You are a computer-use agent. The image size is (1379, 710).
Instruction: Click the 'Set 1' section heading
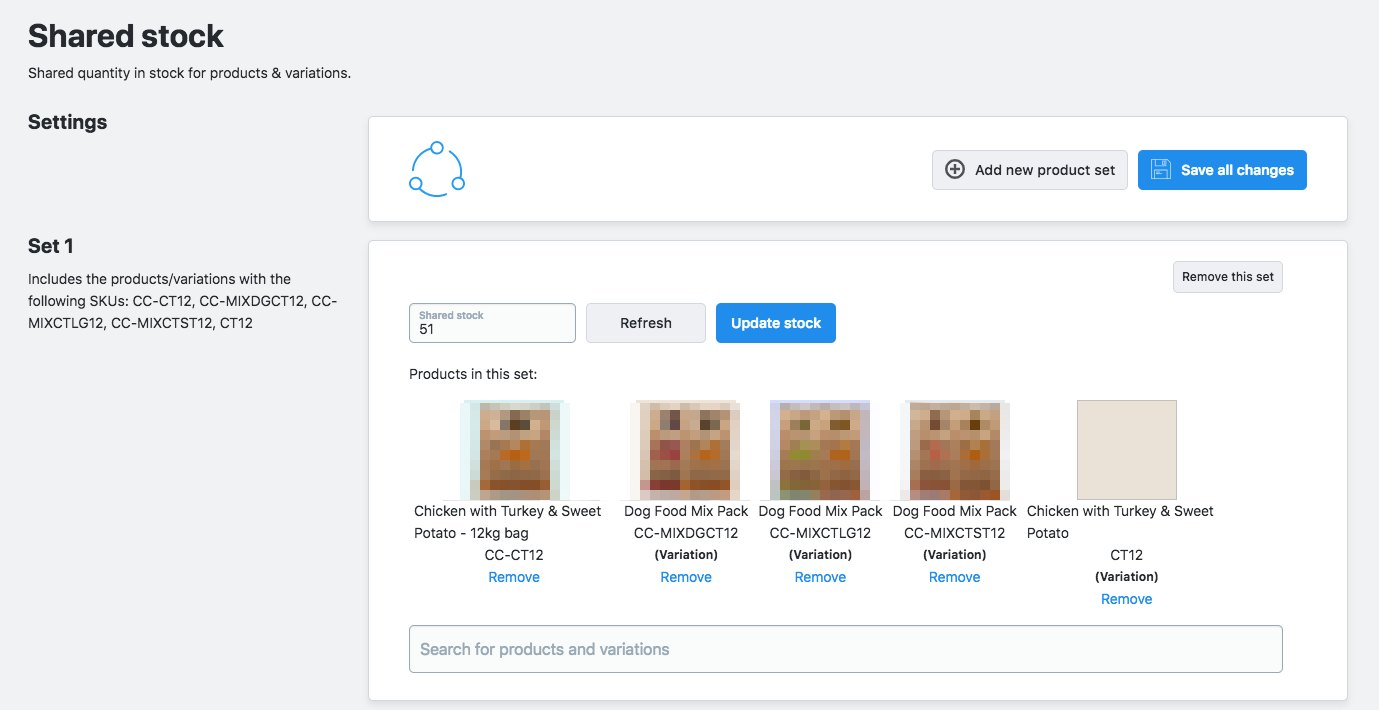51,246
